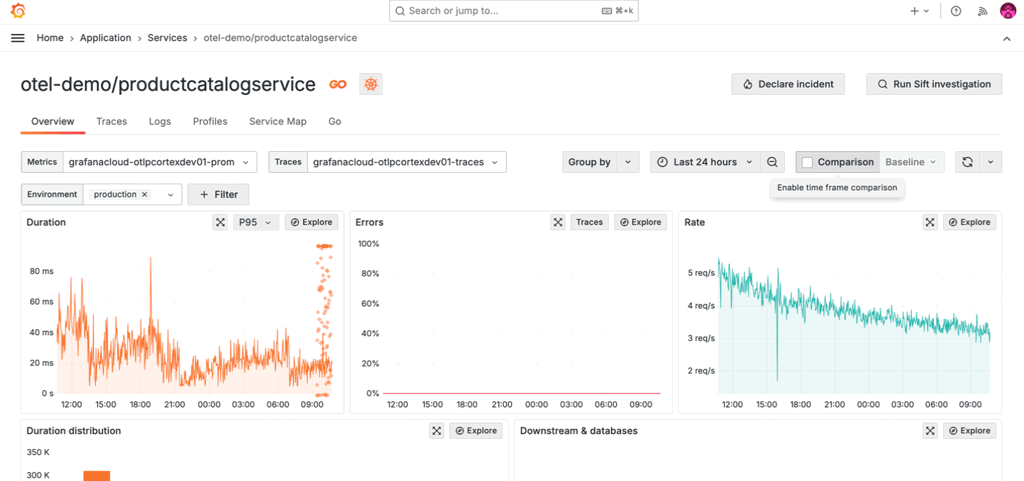Viewport: 1024px width, 481px height.
Task: Click the plus add-new icon in top bar
Action: point(914,11)
